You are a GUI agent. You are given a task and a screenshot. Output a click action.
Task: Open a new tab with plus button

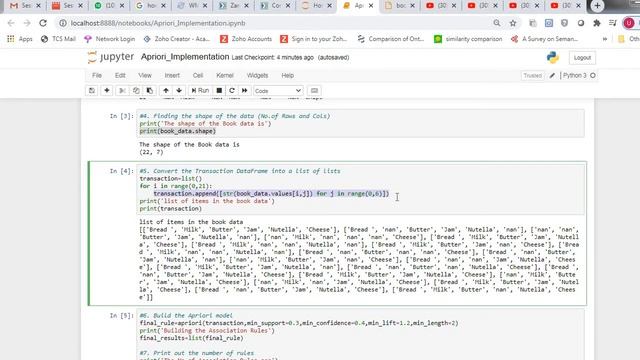(597, 6)
